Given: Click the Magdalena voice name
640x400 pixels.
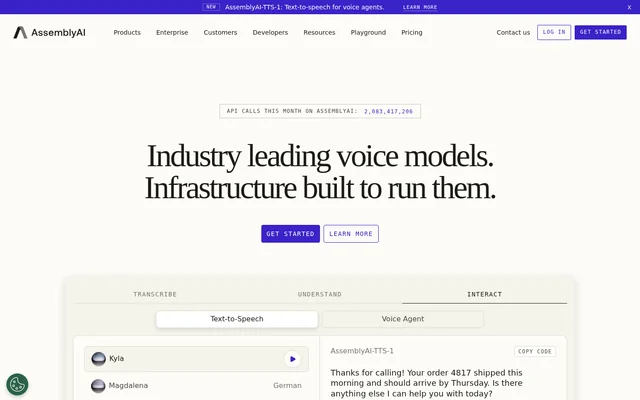Looking at the screenshot, I should tap(128, 385).
